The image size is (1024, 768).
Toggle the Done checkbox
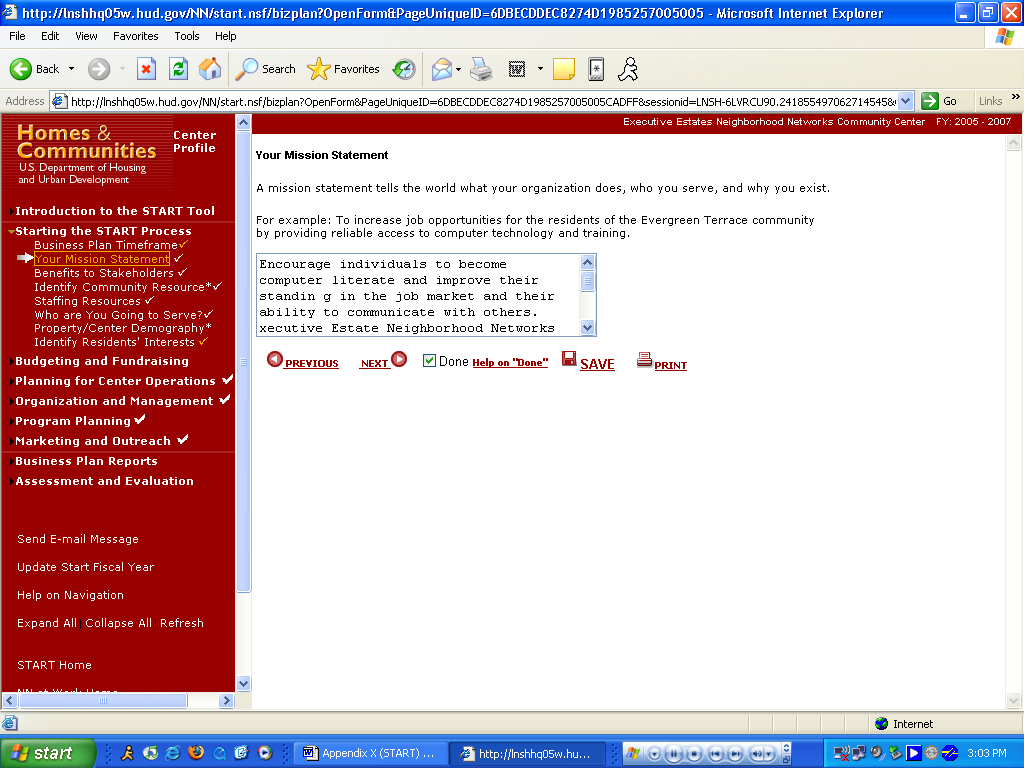coord(429,360)
